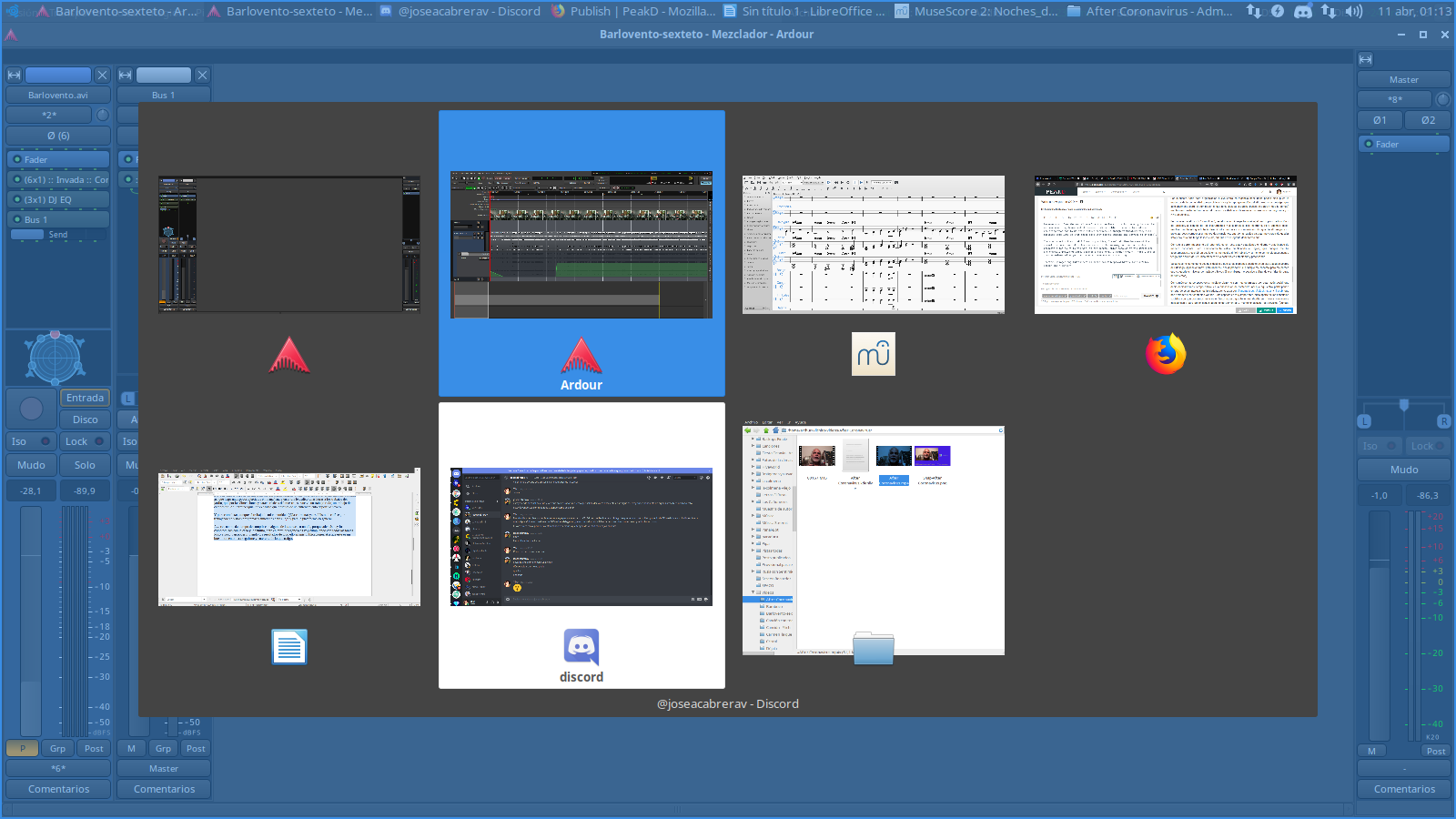
Task: Toggle the Fader processor in the Master strip
Action: point(1403,144)
